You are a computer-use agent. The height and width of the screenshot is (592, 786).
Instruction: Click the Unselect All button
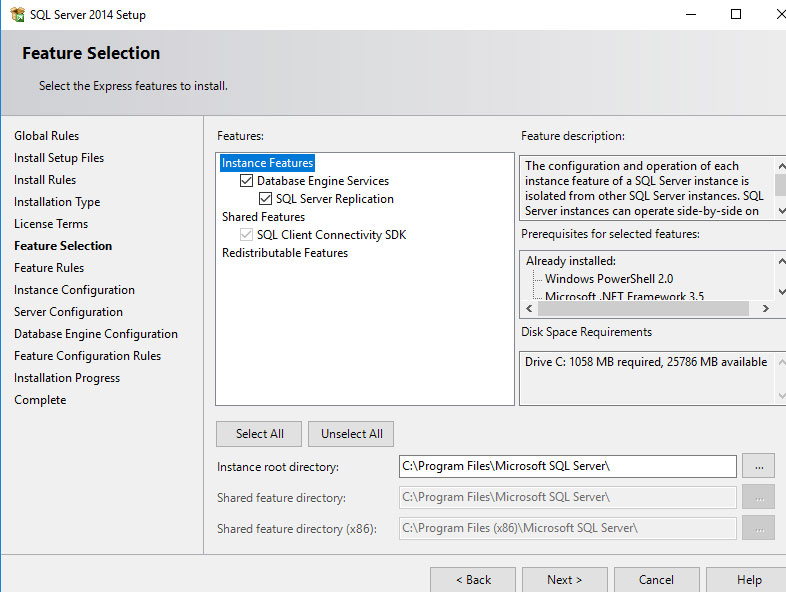[x=351, y=434]
